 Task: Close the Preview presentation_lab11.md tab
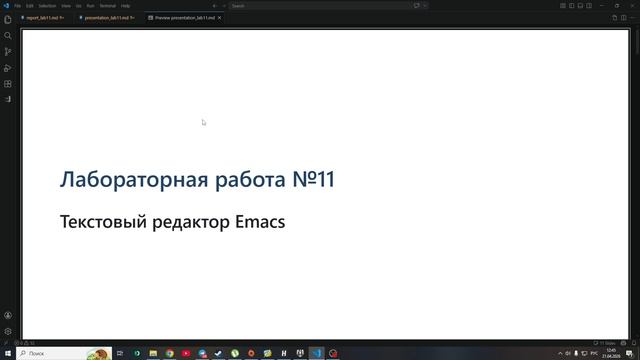[x=220, y=18]
